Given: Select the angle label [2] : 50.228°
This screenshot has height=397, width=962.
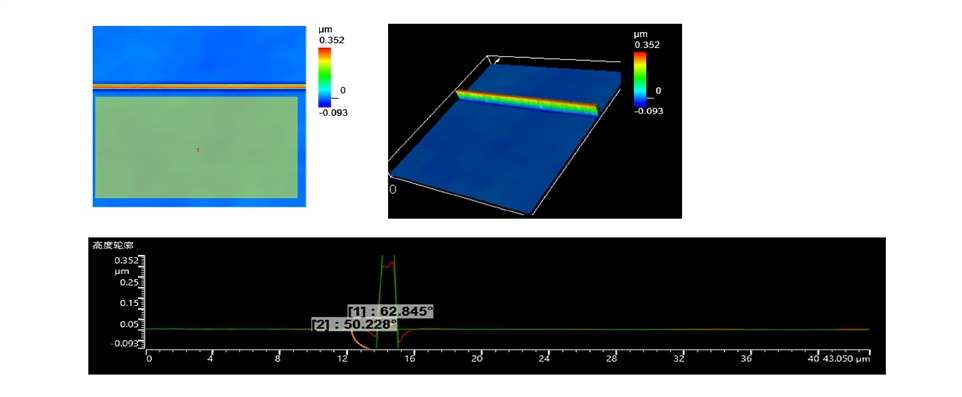Looking at the screenshot, I should [355, 324].
